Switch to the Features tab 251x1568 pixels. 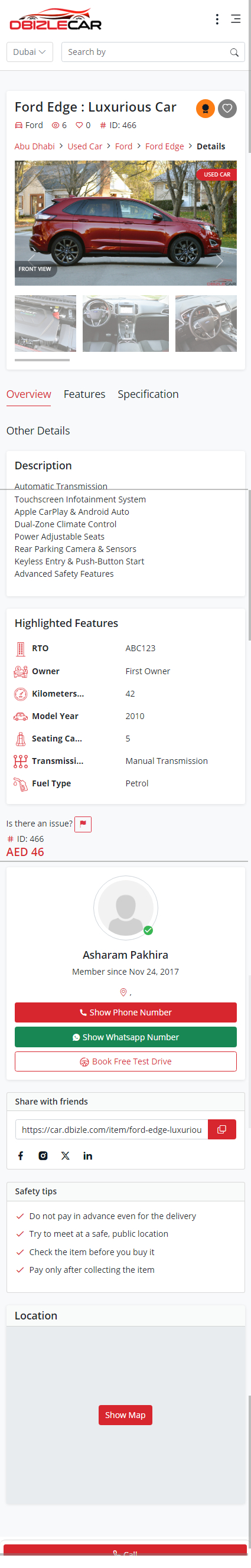(x=84, y=394)
